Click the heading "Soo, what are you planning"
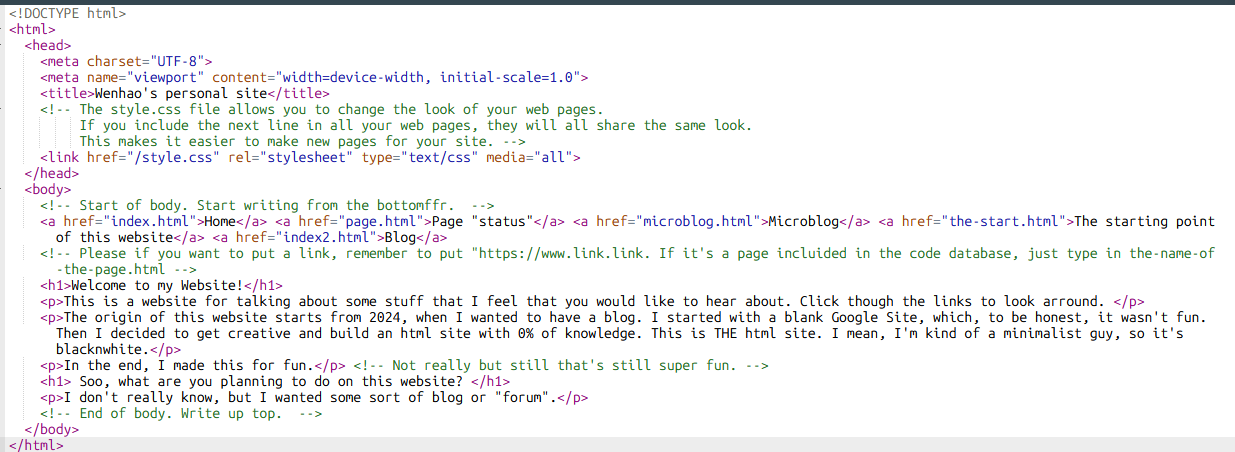 pyautogui.click(x=276, y=381)
